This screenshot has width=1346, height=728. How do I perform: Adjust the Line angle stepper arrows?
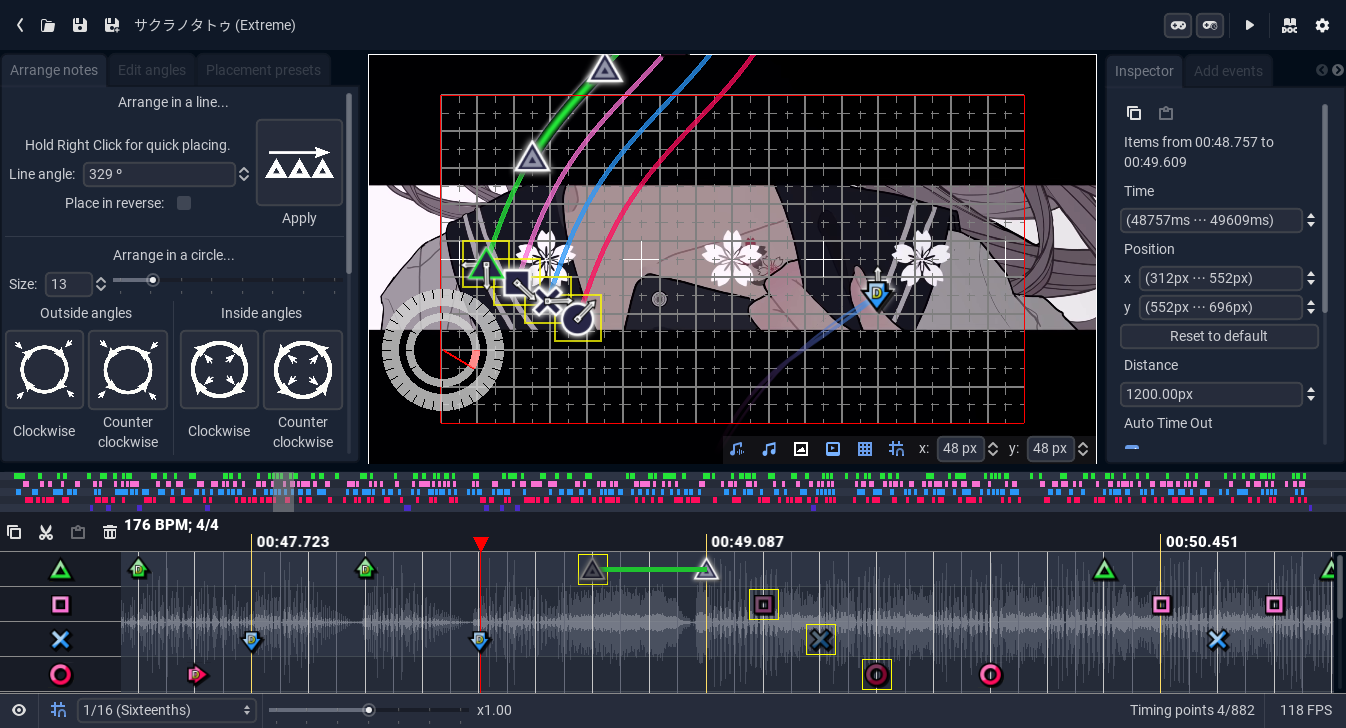[243, 174]
